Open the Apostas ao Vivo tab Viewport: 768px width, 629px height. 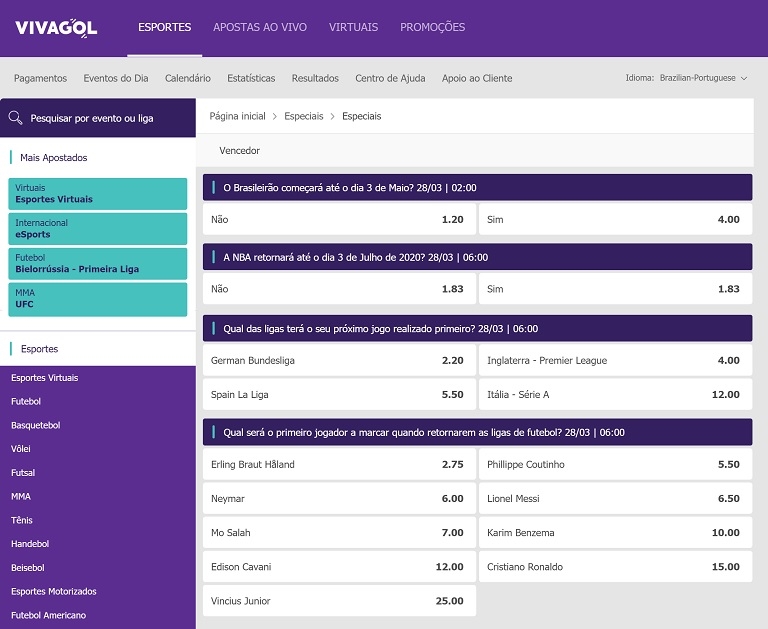point(260,27)
